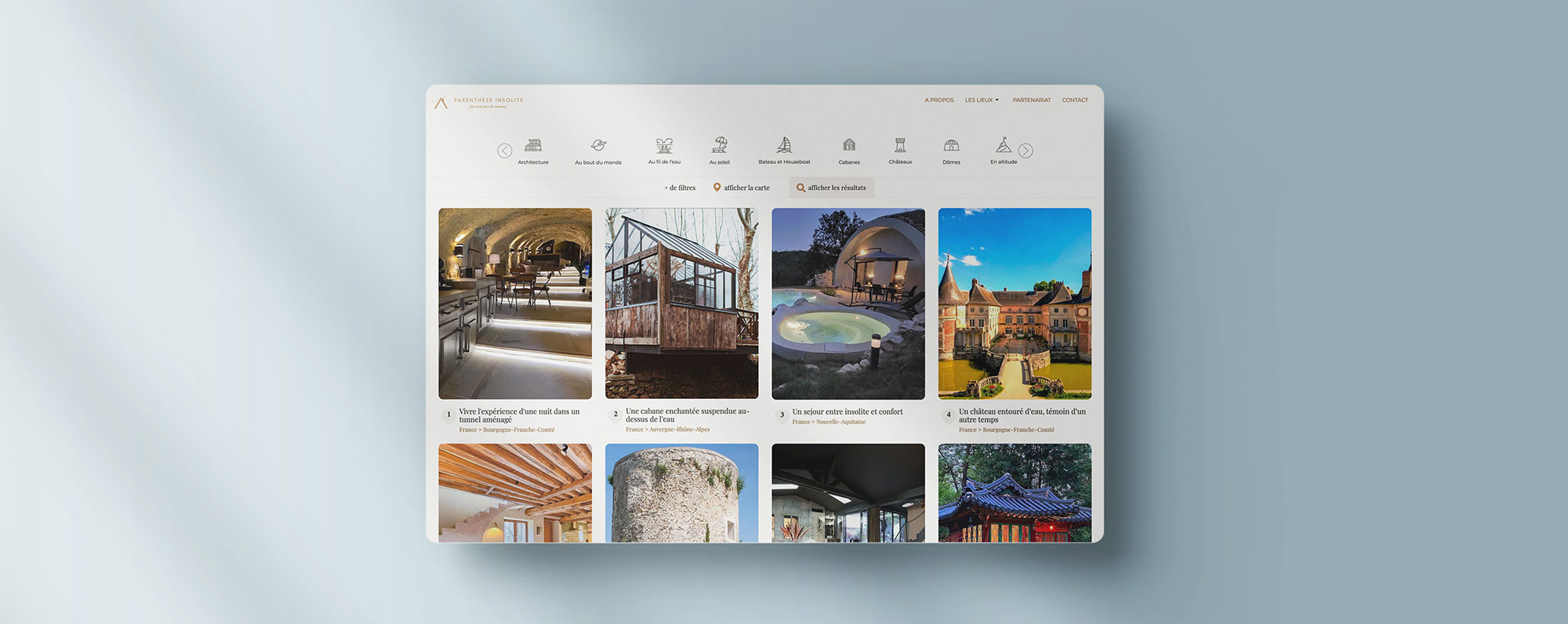1568x624 pixels.
Task: Go to the Contact page
Action: (x=1075, y=100)
